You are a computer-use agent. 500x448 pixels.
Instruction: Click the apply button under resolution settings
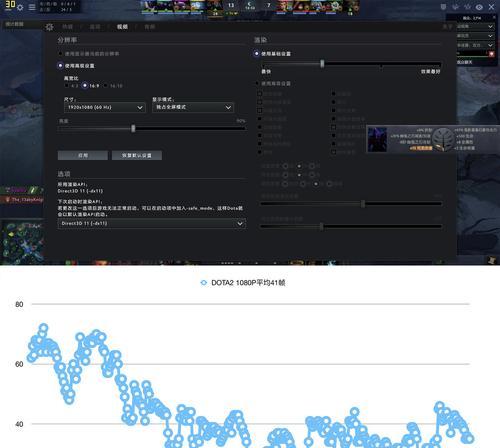click(x=83, y=155)
